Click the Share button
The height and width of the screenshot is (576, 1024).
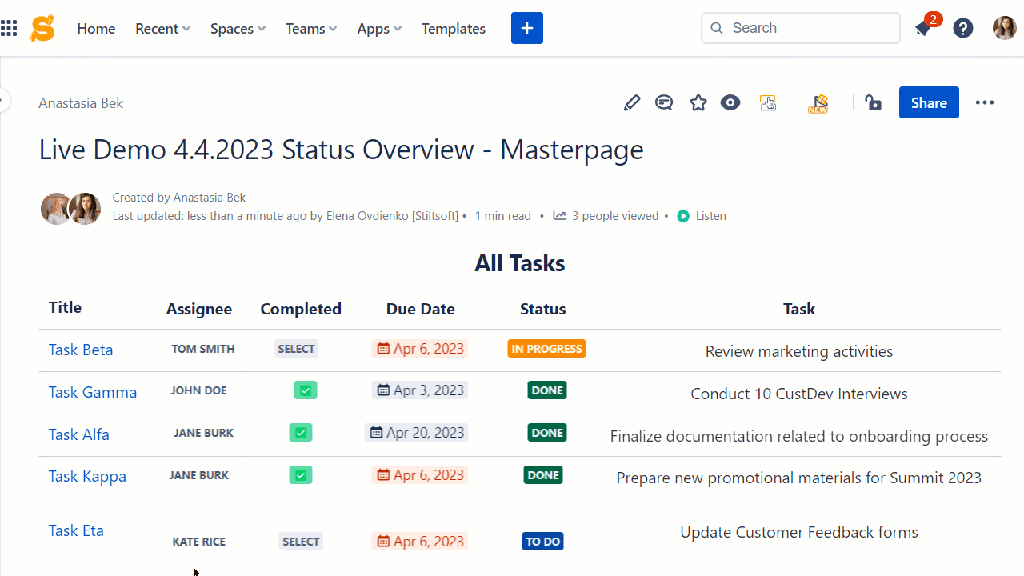929,103
